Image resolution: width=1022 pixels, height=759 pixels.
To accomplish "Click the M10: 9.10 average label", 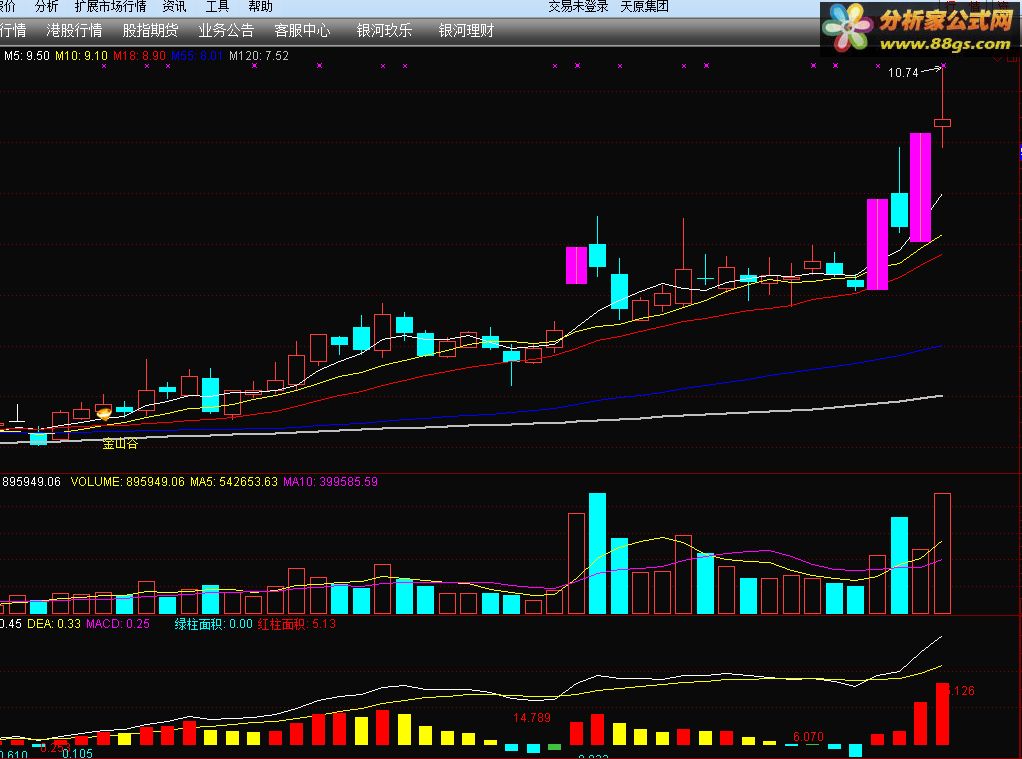I will click(x=81, y=56).
